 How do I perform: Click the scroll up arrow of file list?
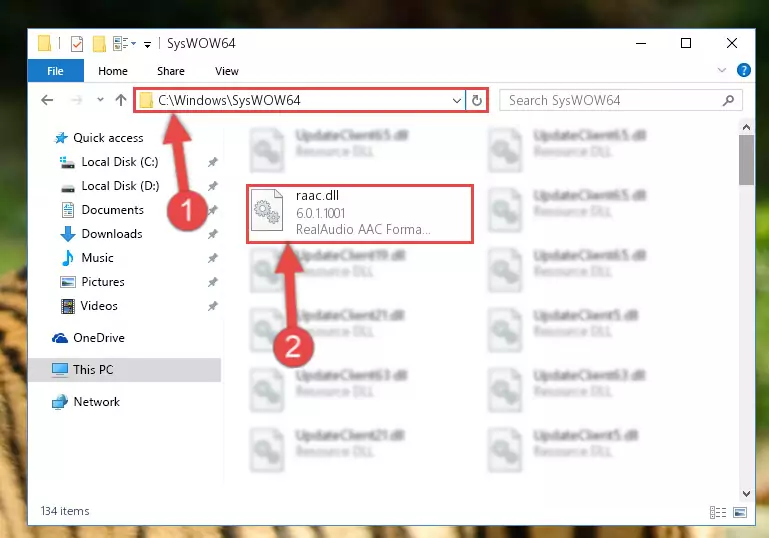coord(746,127)
